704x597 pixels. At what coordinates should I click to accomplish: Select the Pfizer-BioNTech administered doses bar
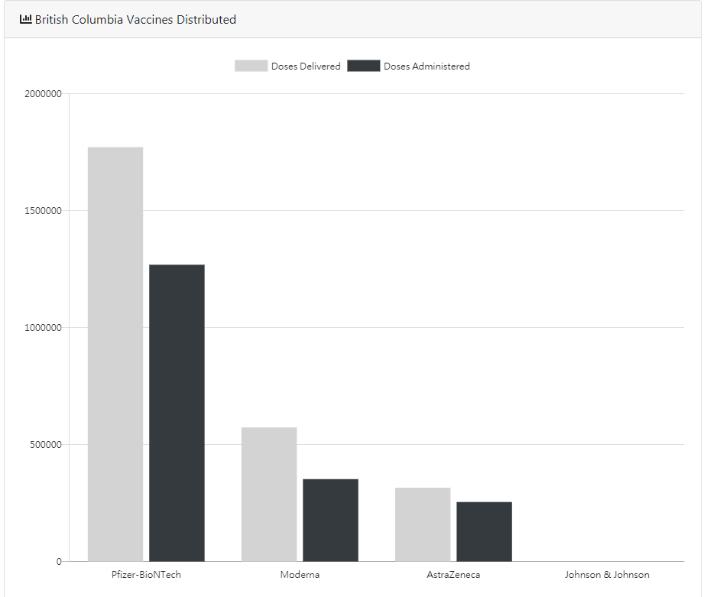[x=177, y=413]
